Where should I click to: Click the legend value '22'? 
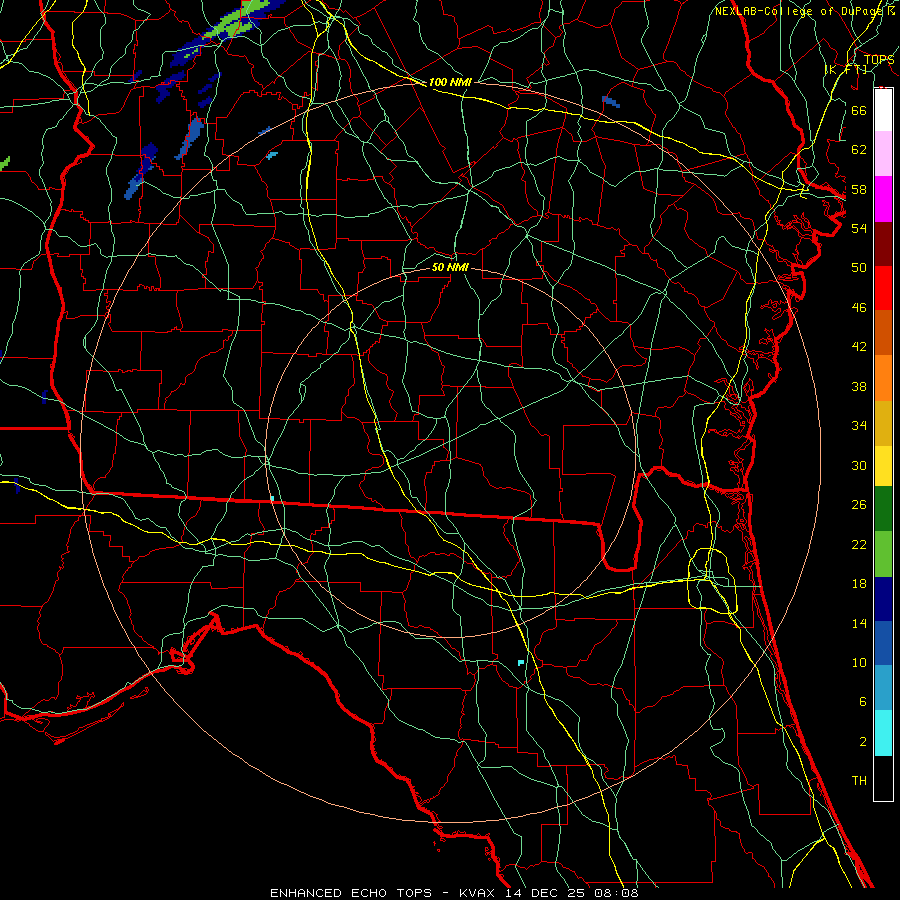[859, 544]
